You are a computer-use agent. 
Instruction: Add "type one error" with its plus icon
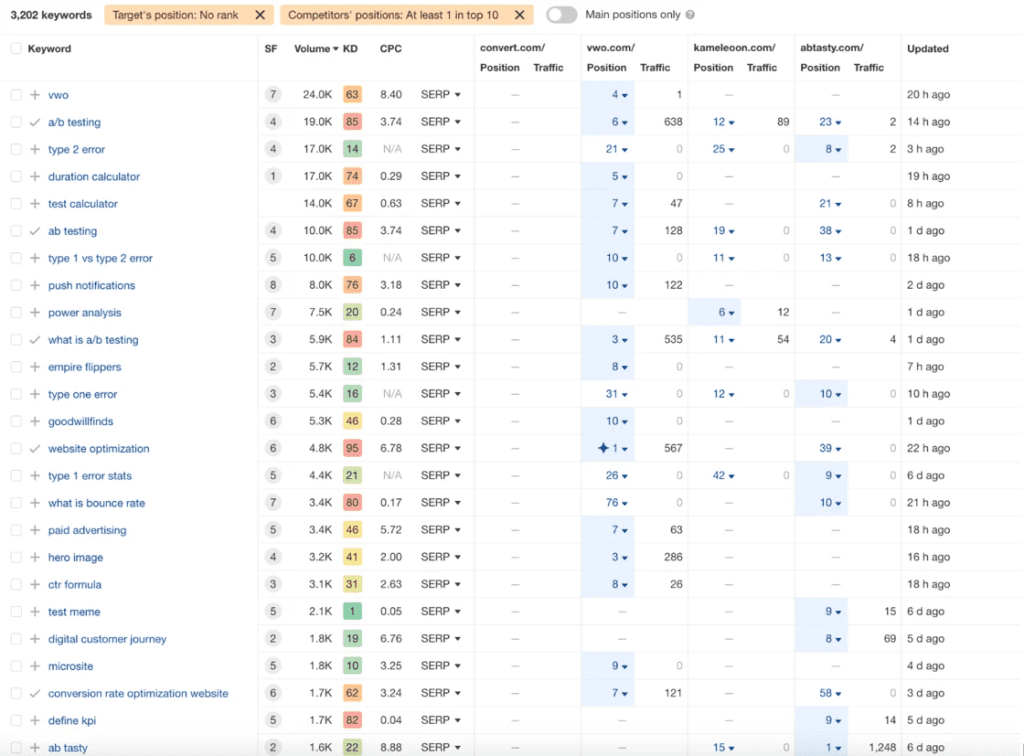coord(35,394)
